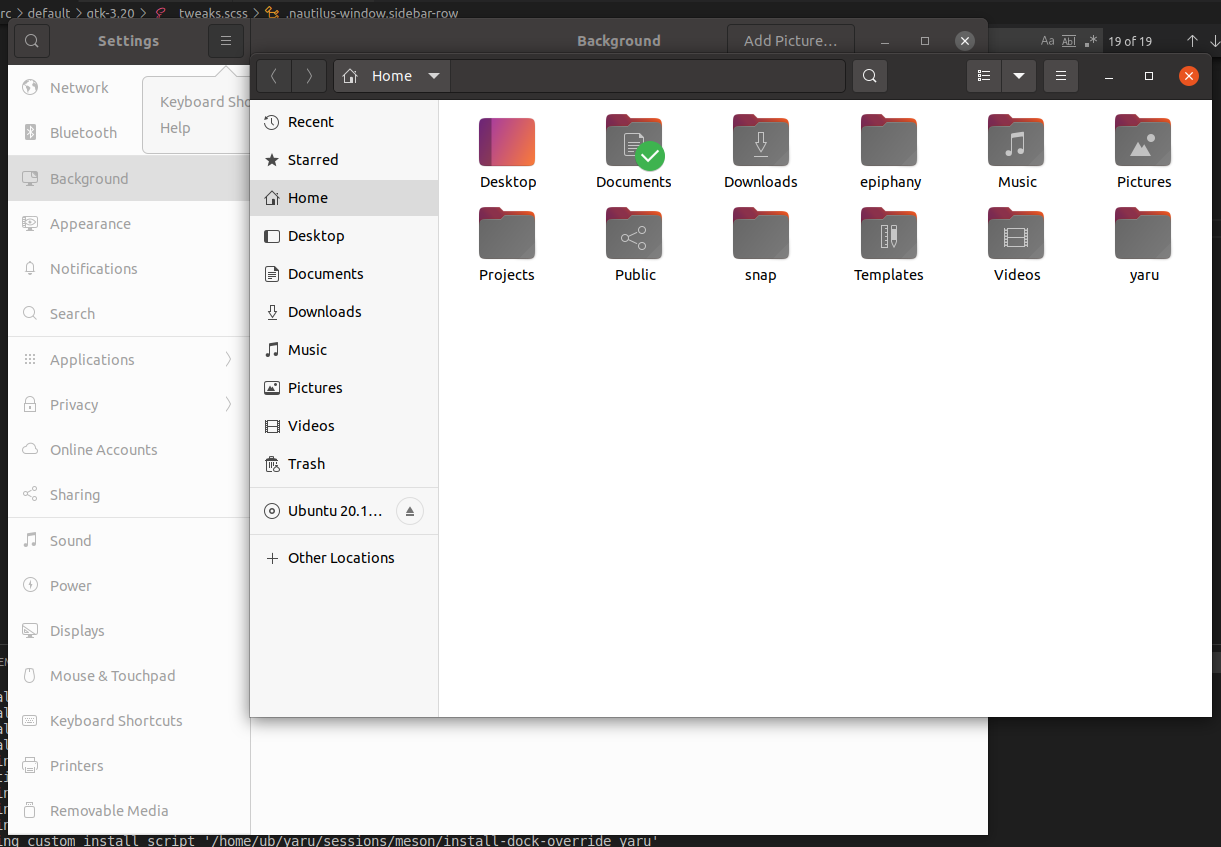Viewport: 1221px width, 847px height.
Task: Open Search panel in Settings
Action: coord(129,314)
